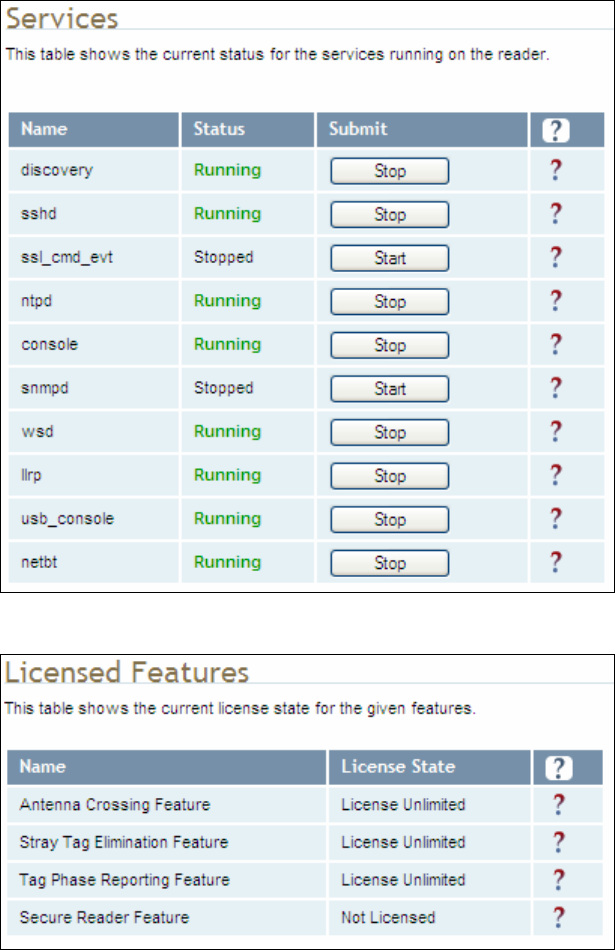Viewport: 615px width, 950px height.
Task: Click Submit column header in Services
Action: point(358,129)
